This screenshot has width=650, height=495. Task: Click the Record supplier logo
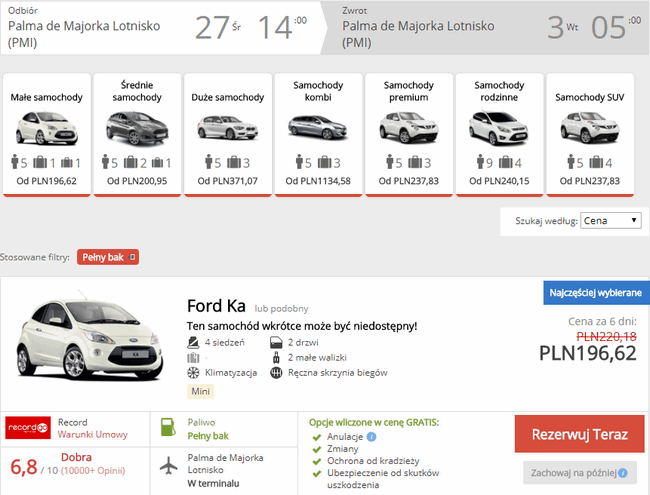28,427
